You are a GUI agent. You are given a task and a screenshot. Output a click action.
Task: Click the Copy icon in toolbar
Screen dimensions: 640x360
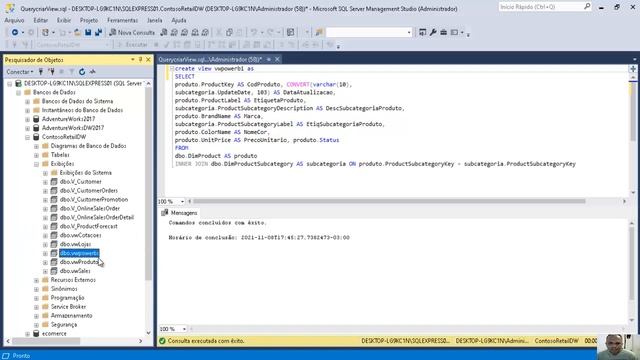click(229, 32)
